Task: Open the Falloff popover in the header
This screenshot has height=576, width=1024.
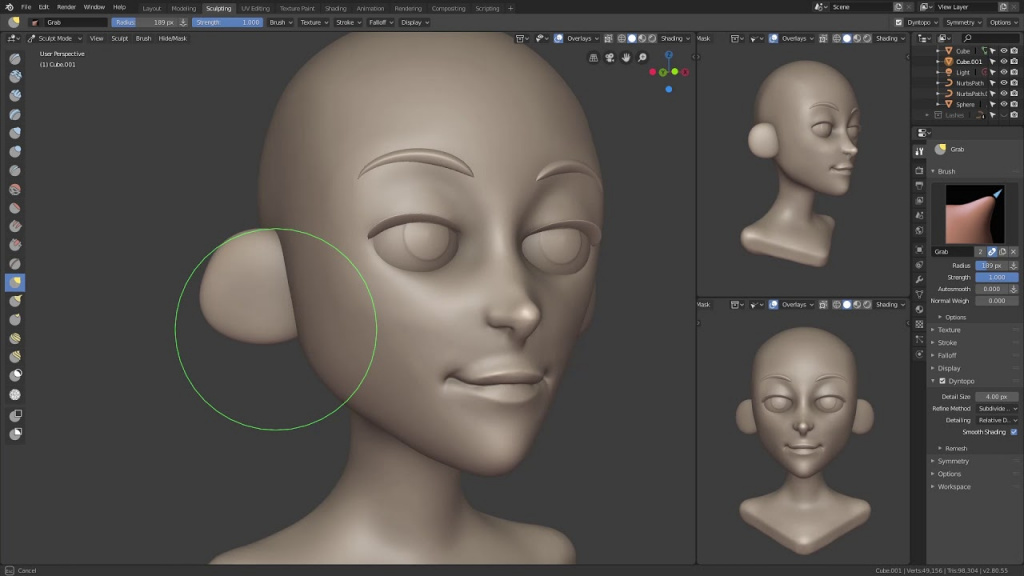Action: tap(381, 22)
